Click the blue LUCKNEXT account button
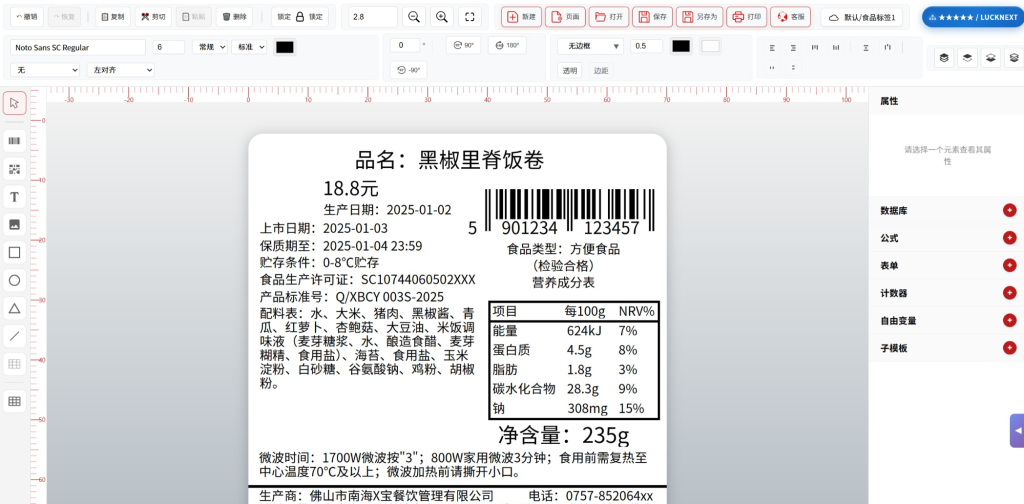 (x=973, y=18)
